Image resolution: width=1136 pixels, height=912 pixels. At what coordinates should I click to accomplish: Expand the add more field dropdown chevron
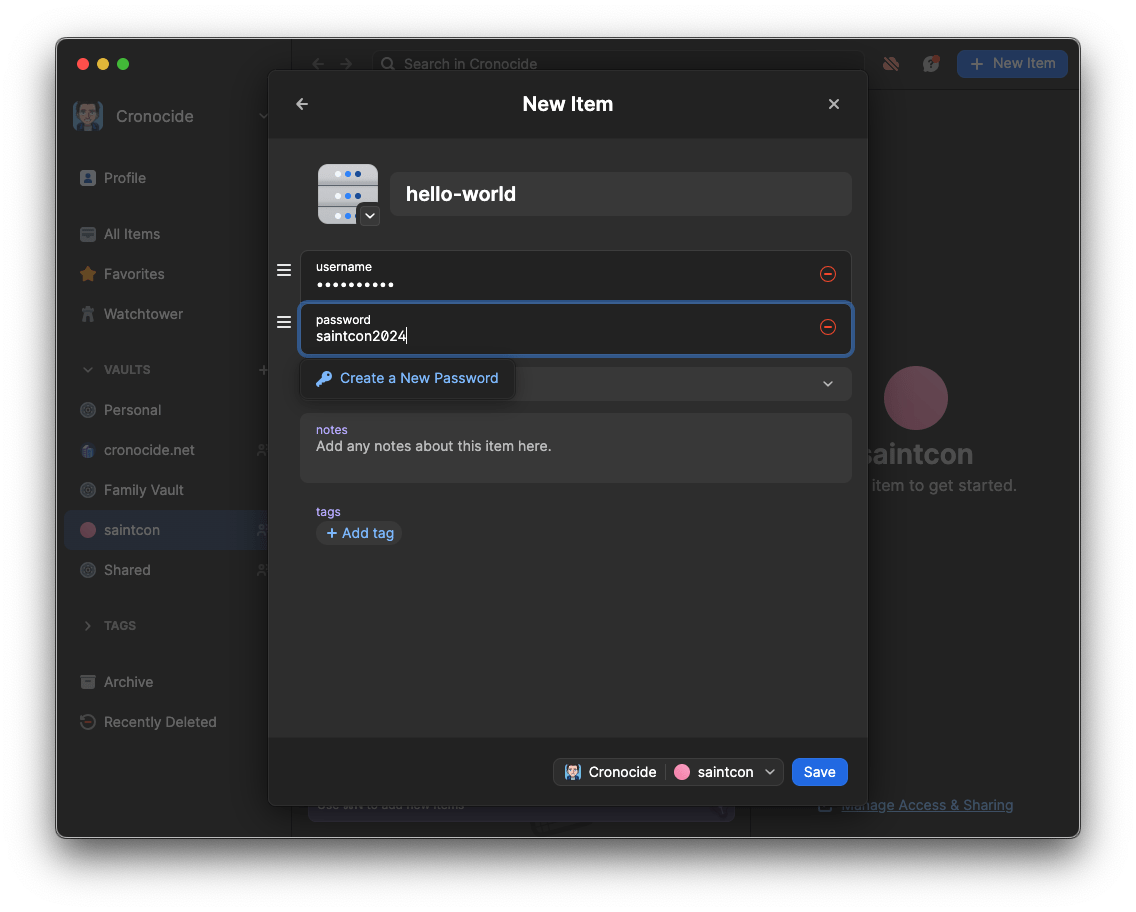pyautogui.click(x=827, y=383)
